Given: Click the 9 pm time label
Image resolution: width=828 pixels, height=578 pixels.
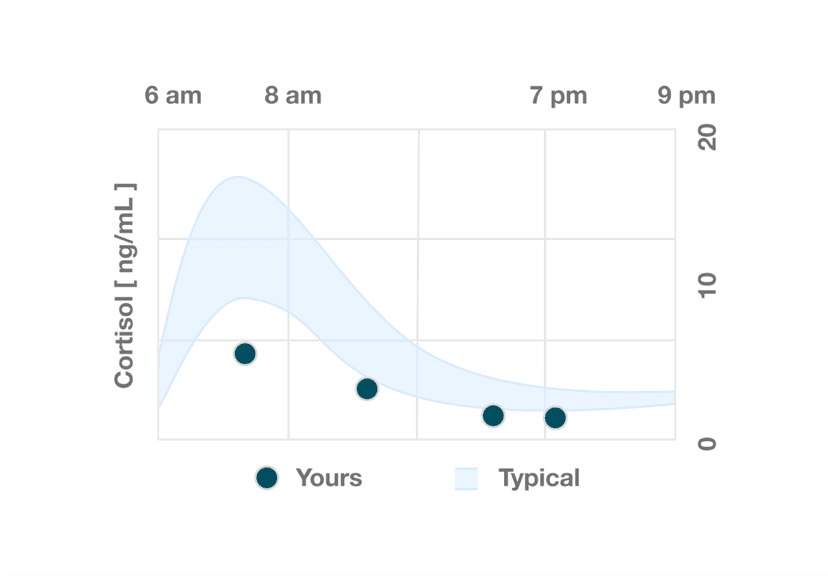Looking at the screenshot, I should tap(687, 96).
